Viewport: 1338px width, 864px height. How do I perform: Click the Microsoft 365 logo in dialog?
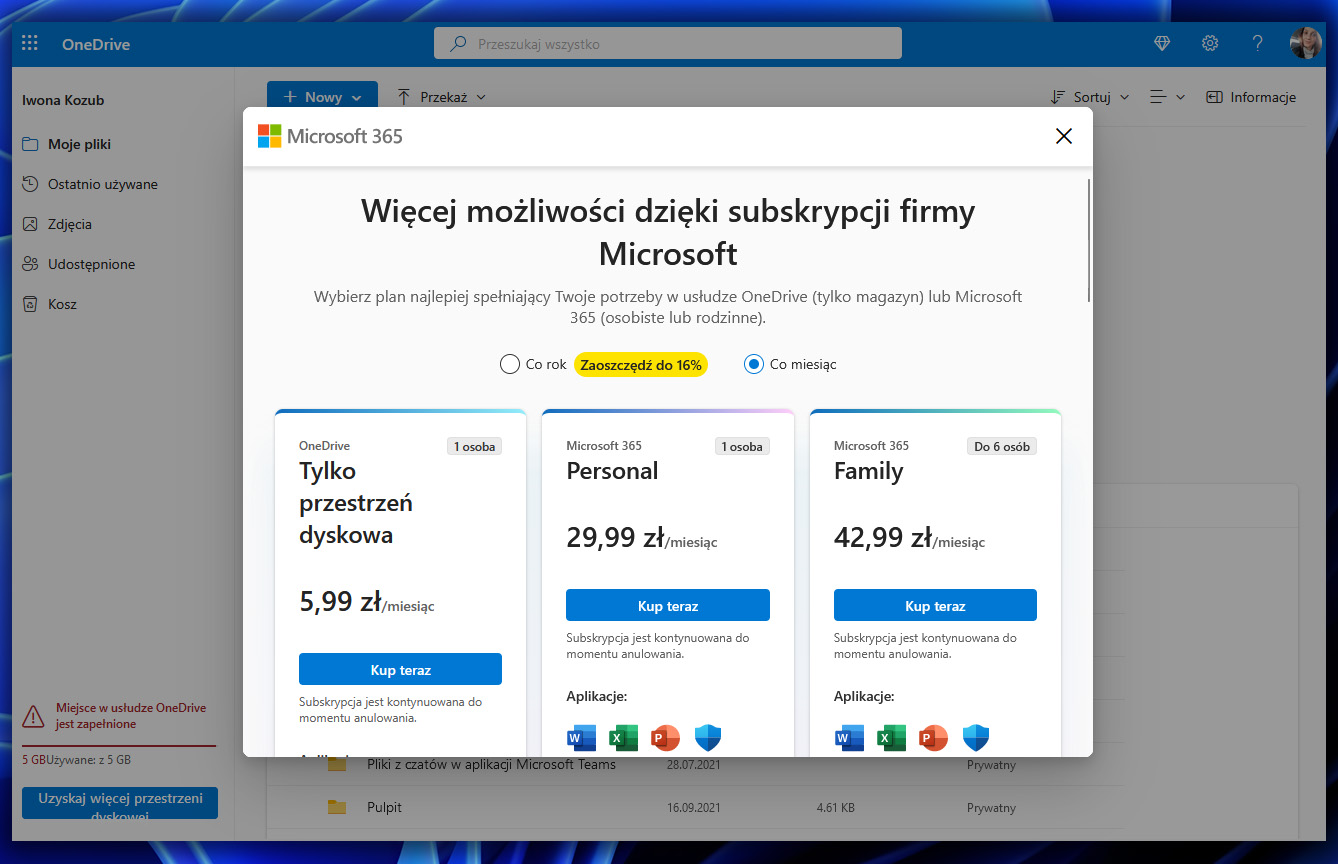click(x=330, y=136)
